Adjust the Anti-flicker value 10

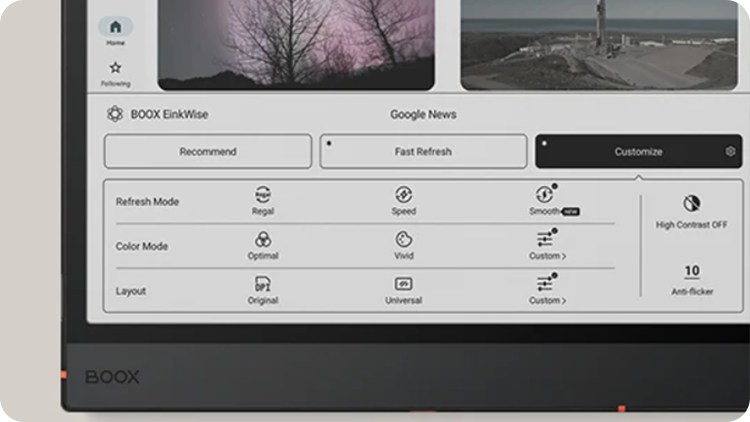(691, 272)
